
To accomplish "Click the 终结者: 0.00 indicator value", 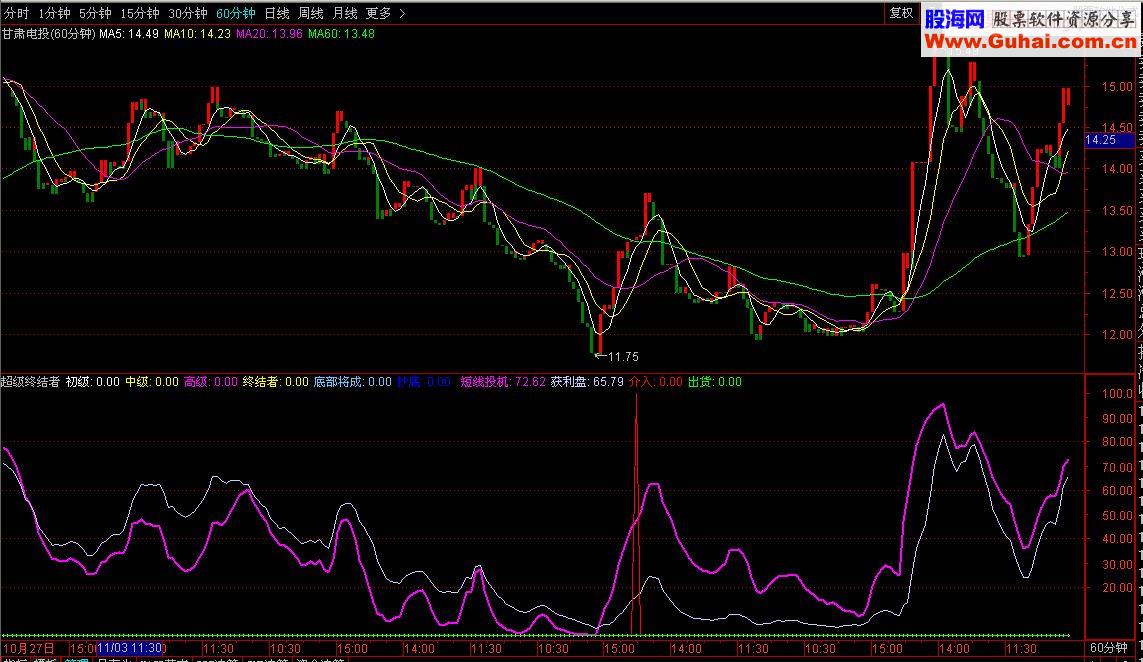I will [x=276, y=381].
